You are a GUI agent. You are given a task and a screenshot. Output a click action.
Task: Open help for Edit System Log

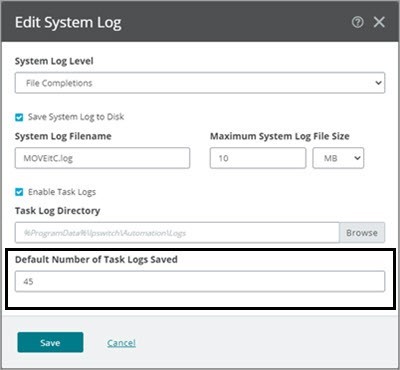point(357,22)
